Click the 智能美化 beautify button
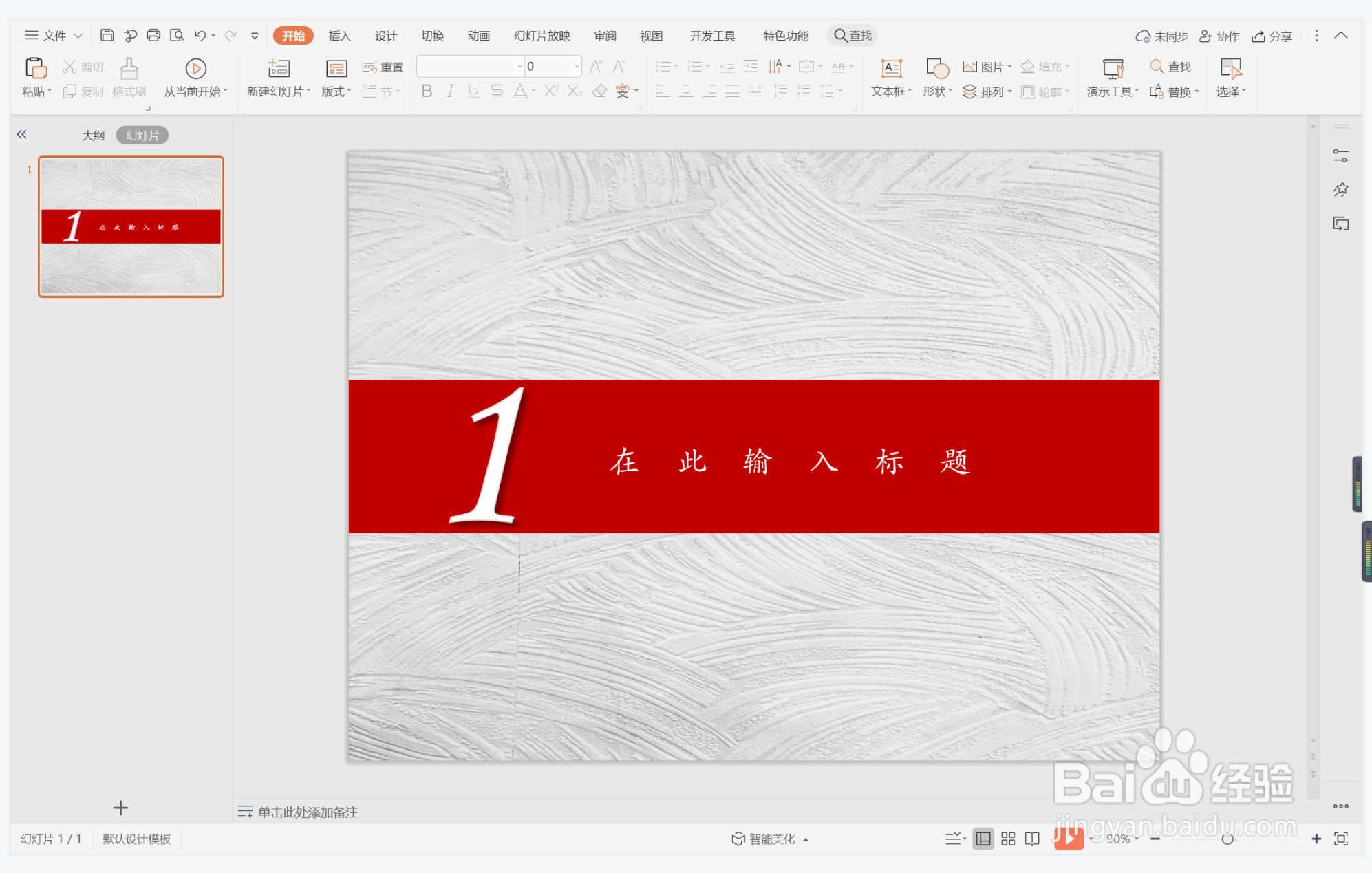The image size is (1372, 873). click(x=771, y=839)
